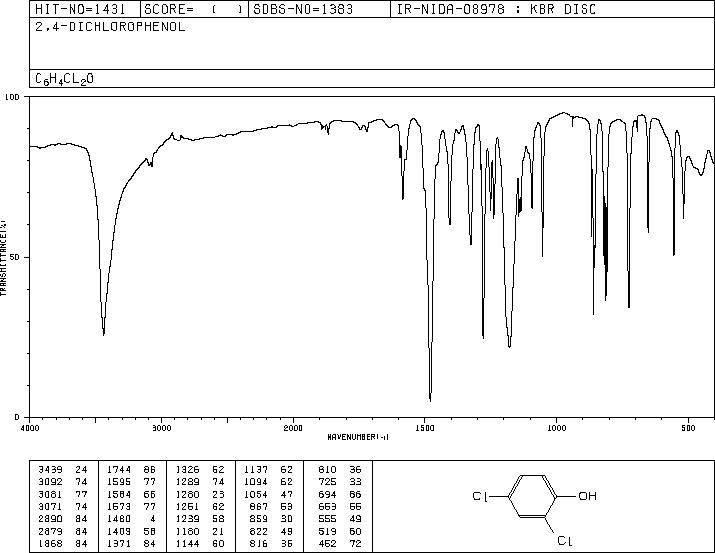Click the 100 y-axis tick label
This screenshot has width=715, height=553.
[x=12, y=97]
